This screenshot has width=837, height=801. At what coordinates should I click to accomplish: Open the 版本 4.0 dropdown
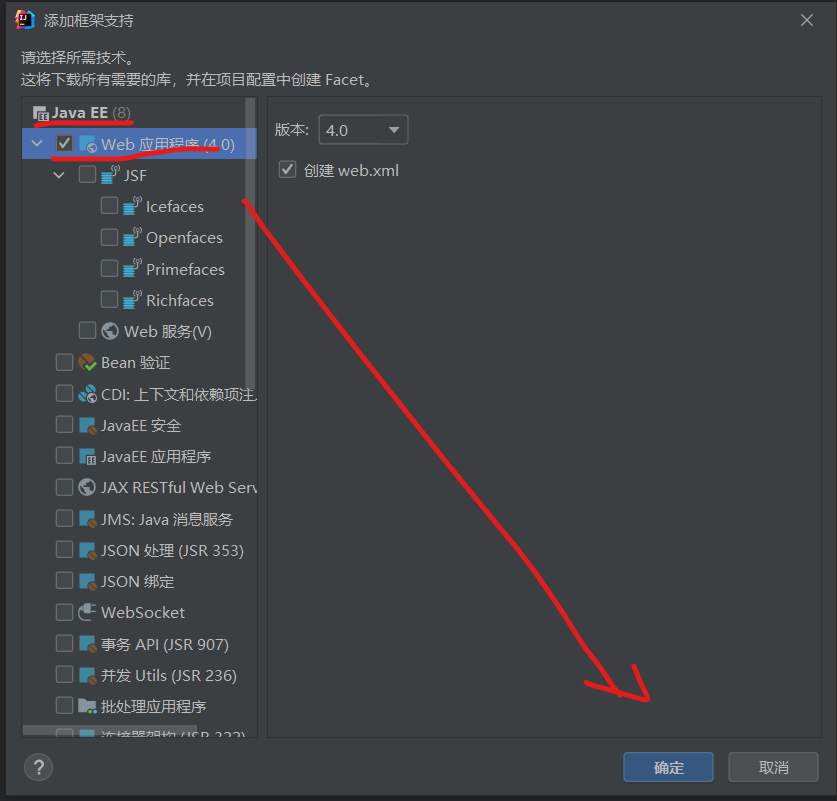[x=363, y=130]
